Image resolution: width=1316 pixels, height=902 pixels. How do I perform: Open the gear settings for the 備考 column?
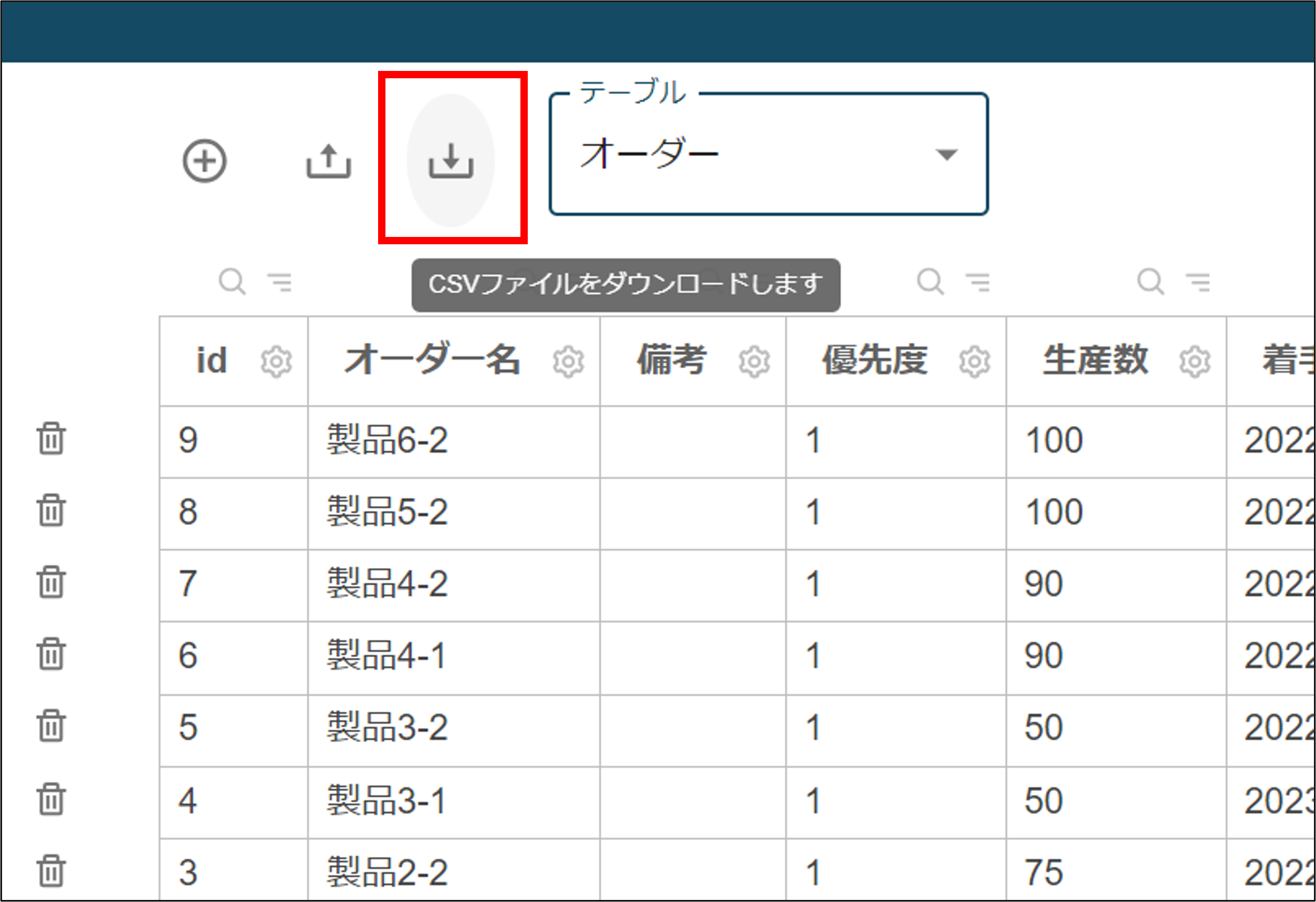click(x=754, y=361)
